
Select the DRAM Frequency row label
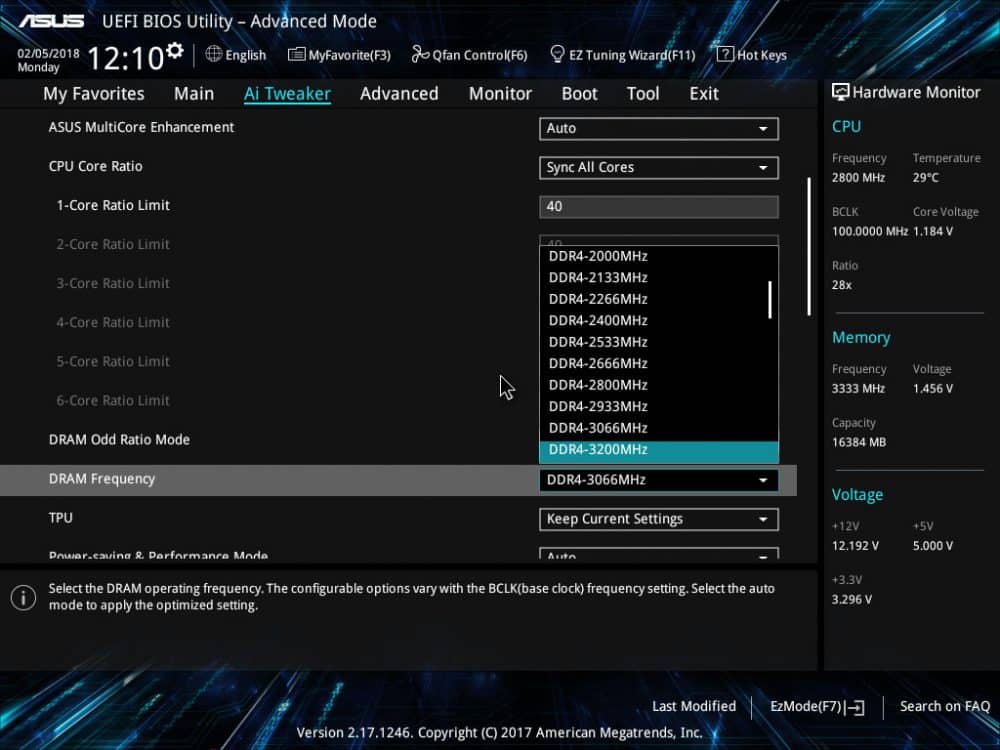(102, 479)
